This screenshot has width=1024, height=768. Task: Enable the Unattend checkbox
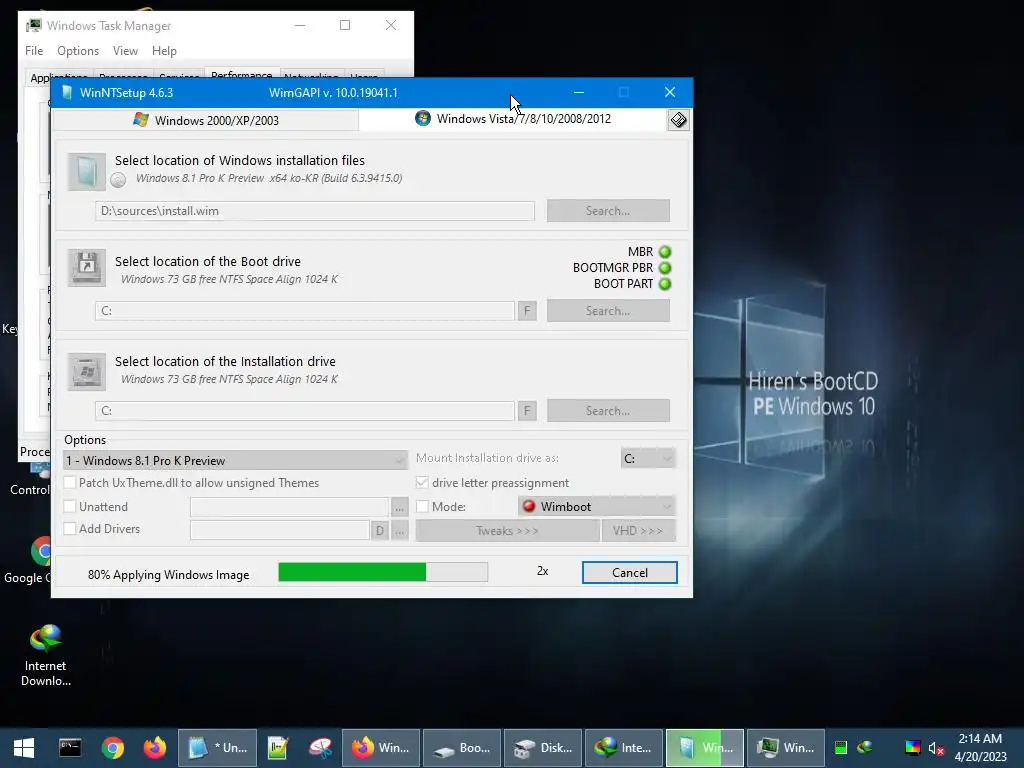click(69, 506)
